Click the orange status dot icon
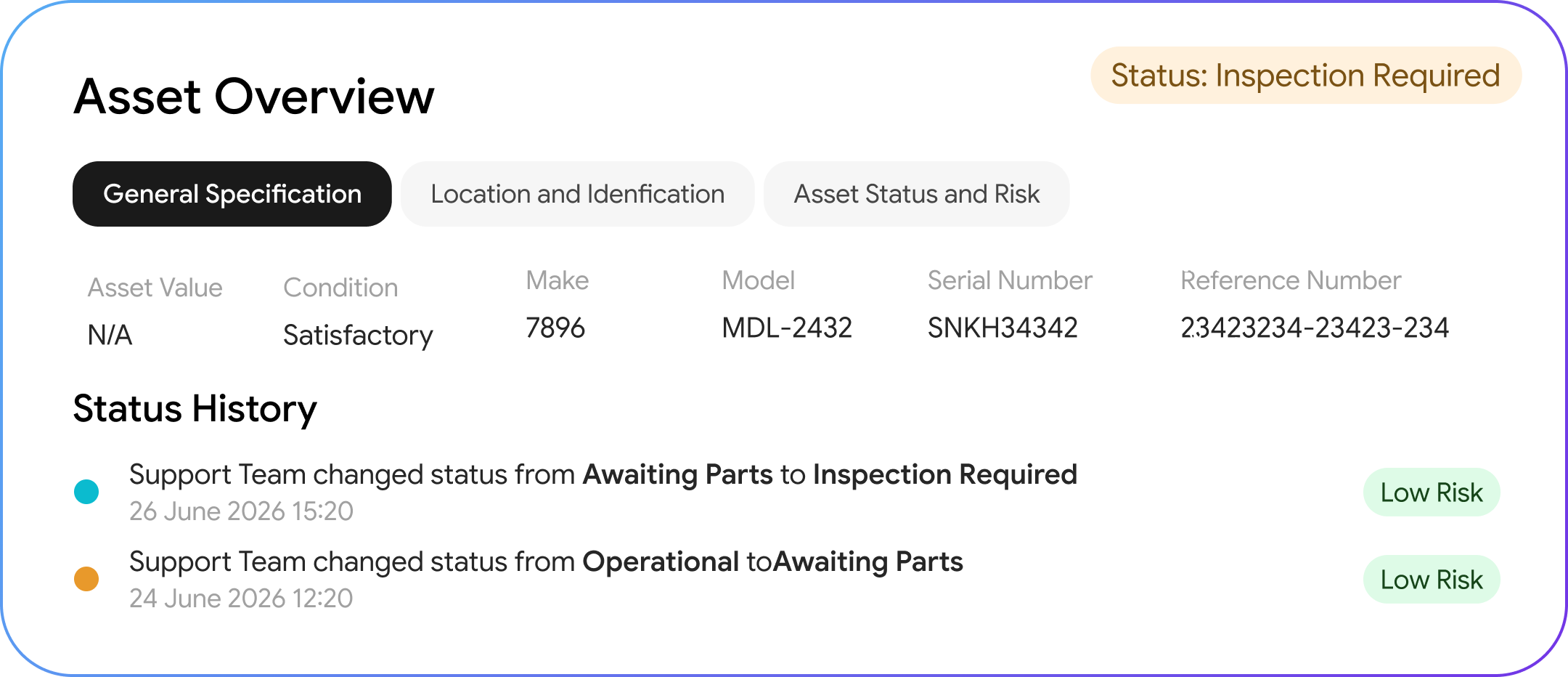 click(x=86, y=579)
